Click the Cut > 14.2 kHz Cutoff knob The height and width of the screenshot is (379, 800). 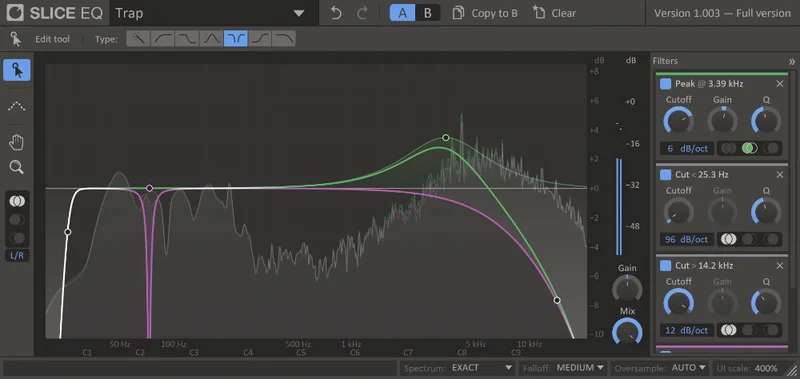678,302
